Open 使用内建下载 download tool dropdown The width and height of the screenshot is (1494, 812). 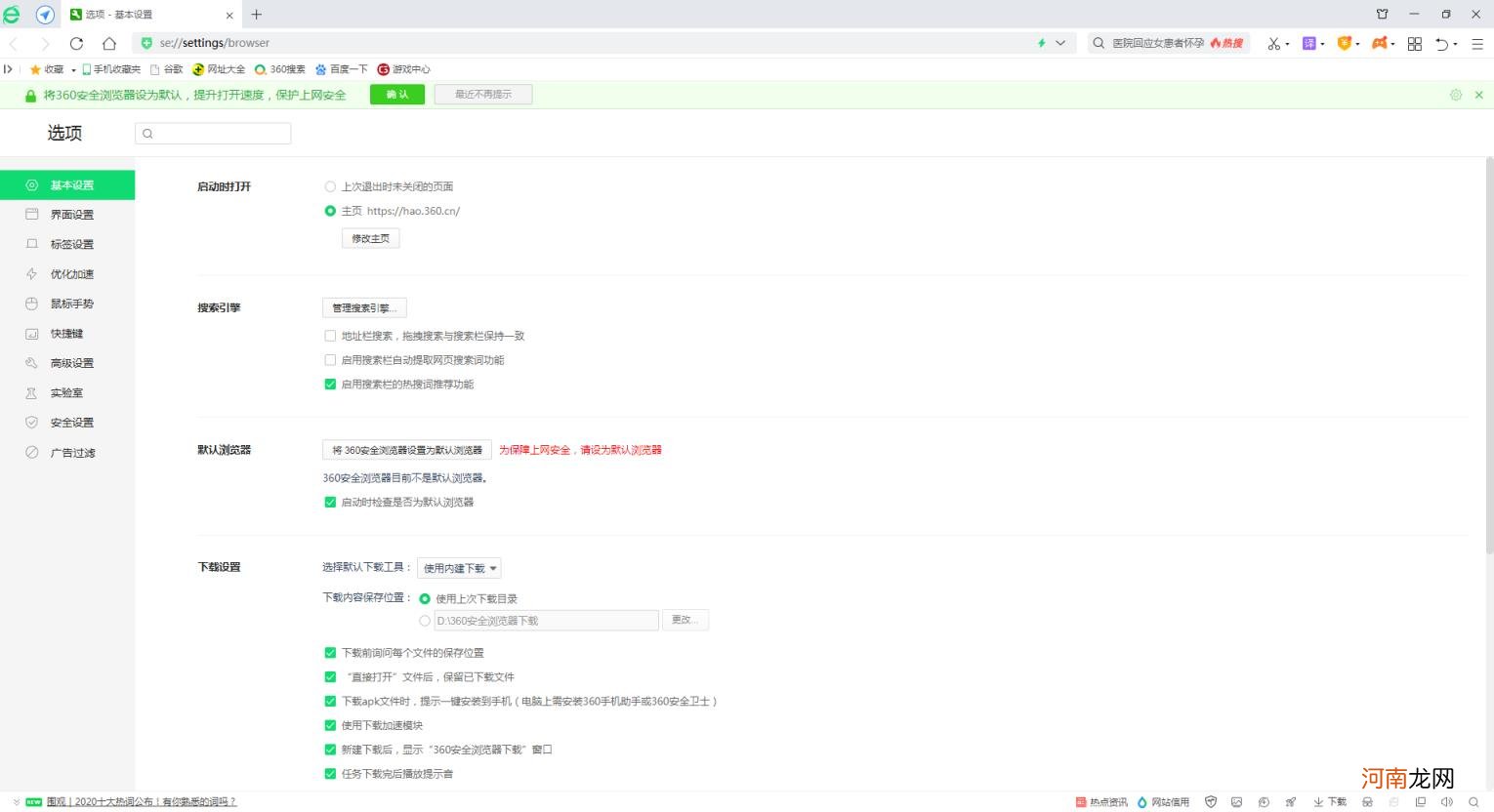459,568
